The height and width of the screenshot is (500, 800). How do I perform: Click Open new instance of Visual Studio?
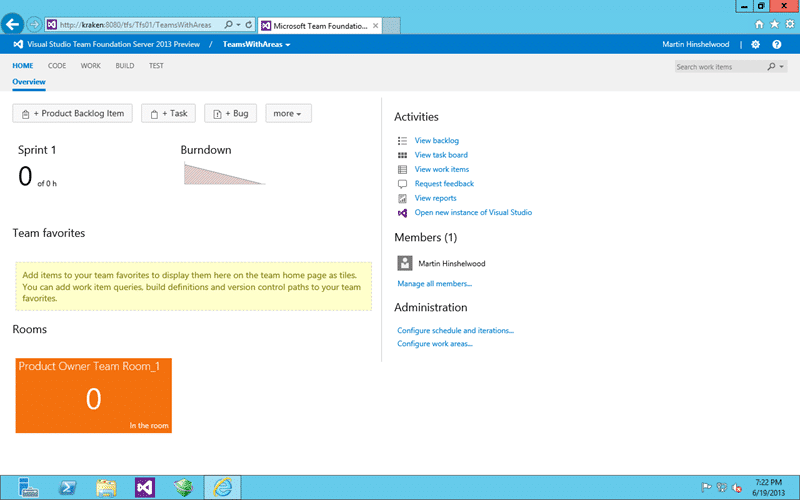click(473, 212)
